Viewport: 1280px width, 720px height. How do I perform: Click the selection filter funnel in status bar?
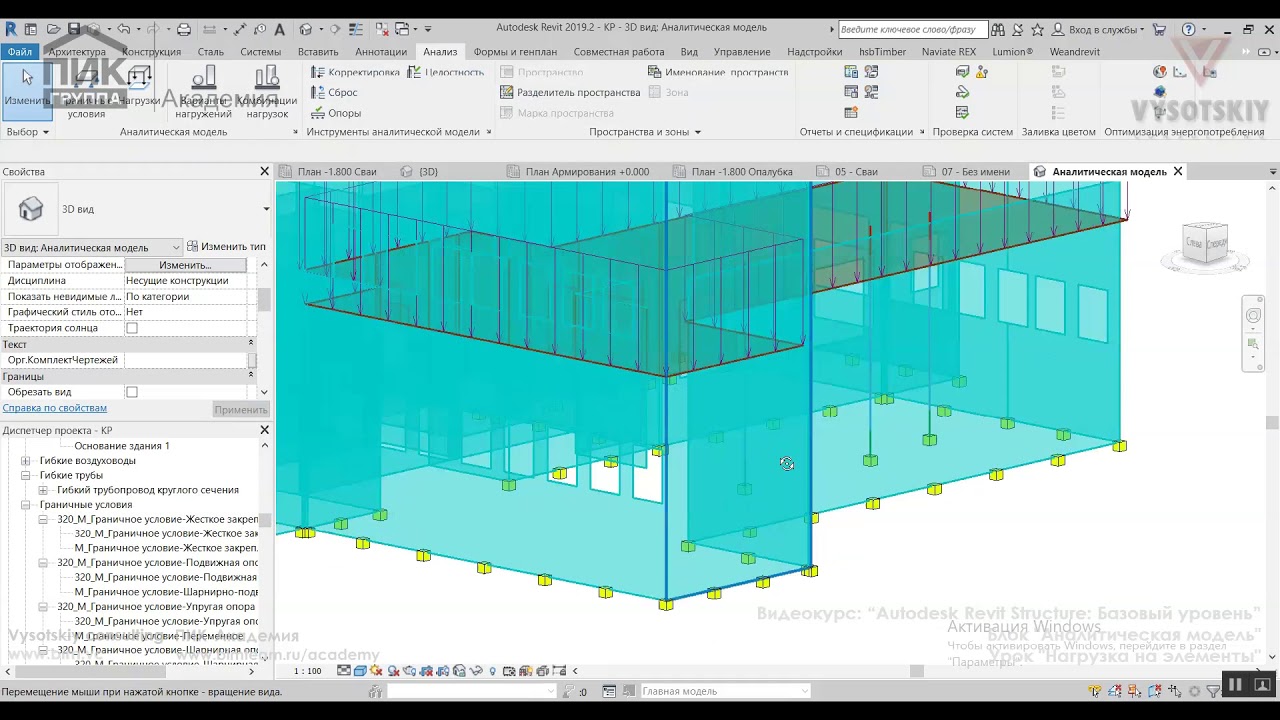tap(1213, 691)
